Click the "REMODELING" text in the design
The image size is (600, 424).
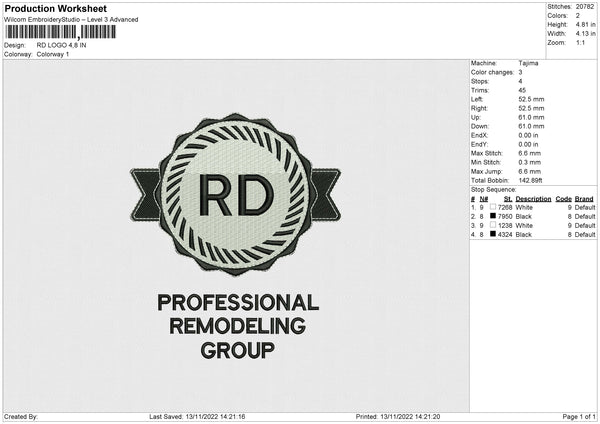click(238, 326)
